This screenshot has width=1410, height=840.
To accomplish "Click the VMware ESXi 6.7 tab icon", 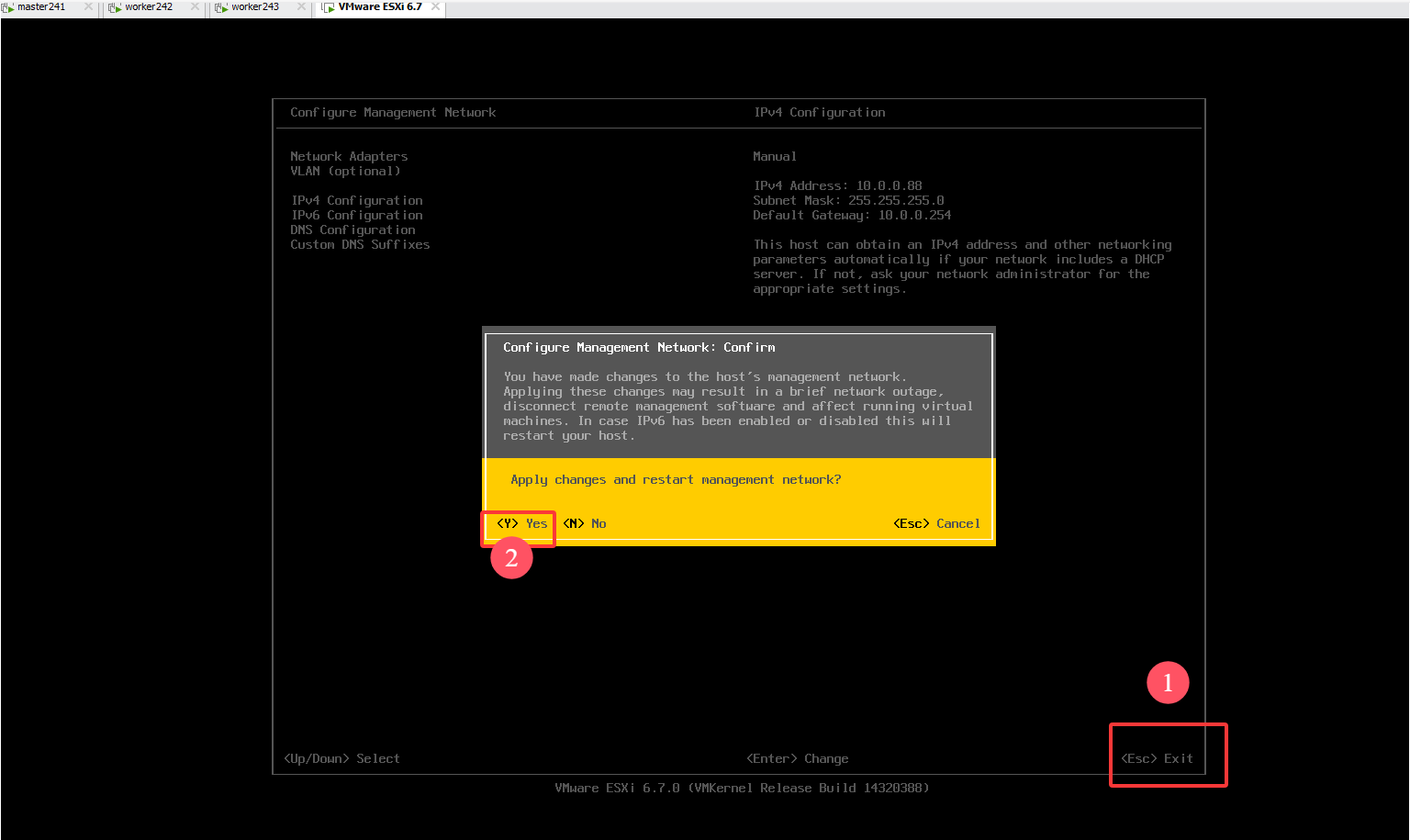I will pyautogui.click(x=329, y=7).
